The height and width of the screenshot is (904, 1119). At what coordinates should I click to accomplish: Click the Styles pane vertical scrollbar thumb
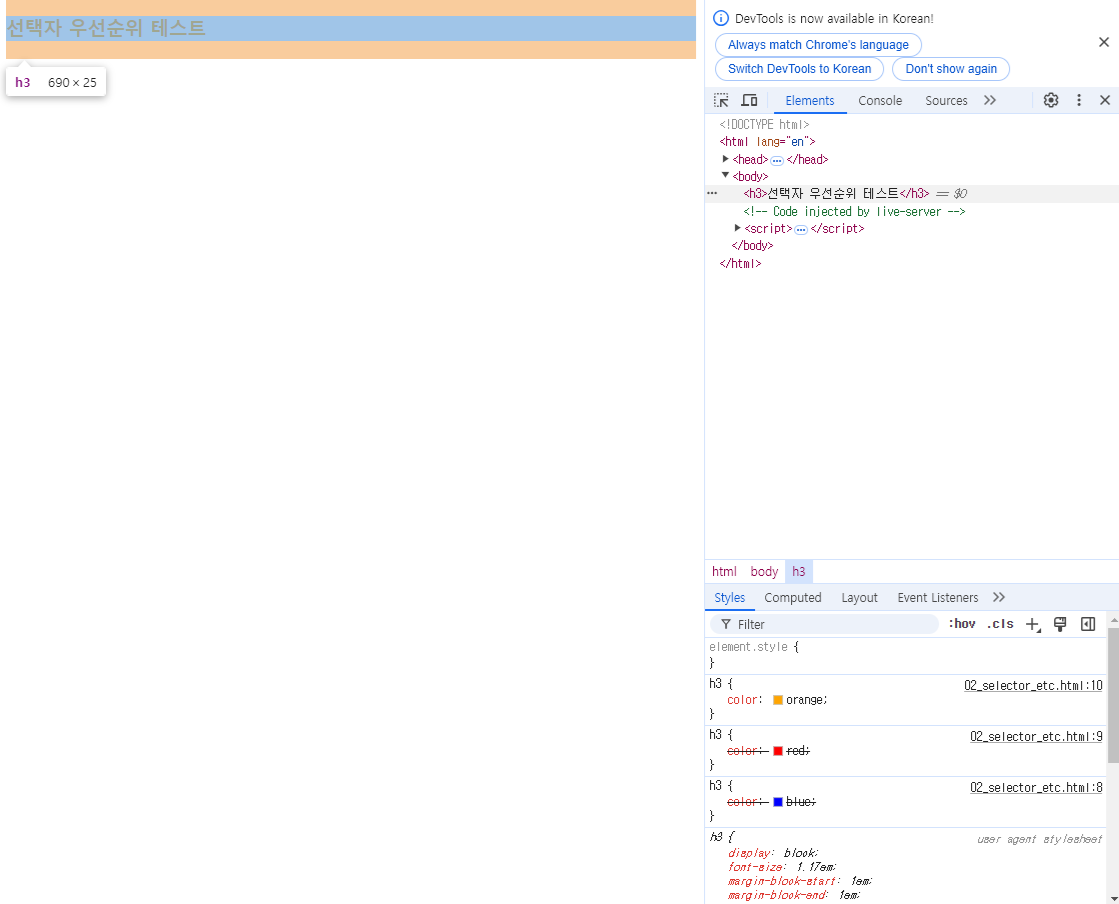pos(1113,696)
